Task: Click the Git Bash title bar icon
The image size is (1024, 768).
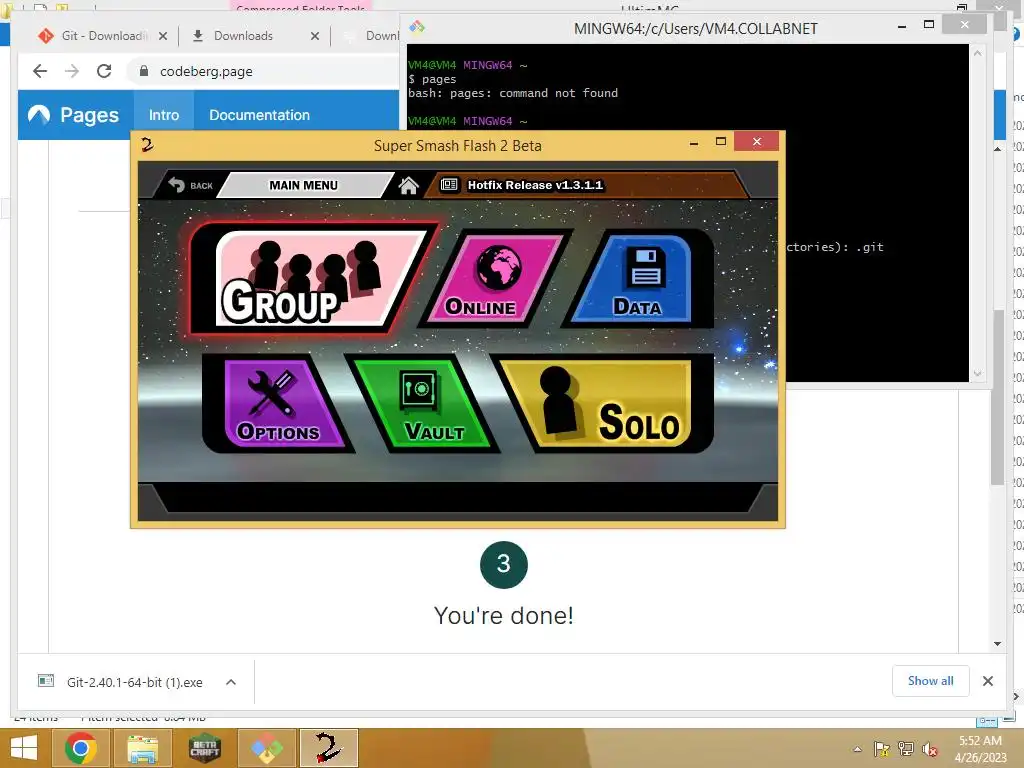Action: coord(417,27)
